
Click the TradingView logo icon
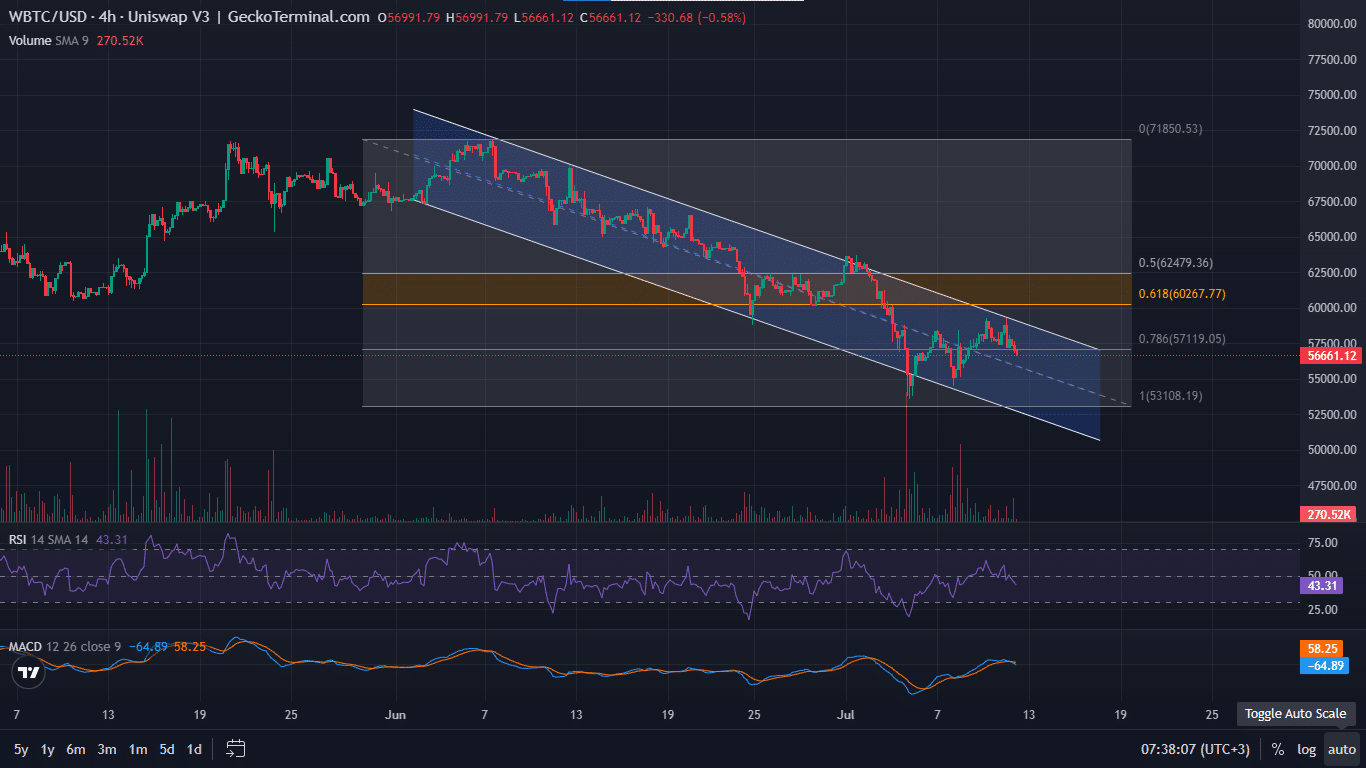[29, 673]
